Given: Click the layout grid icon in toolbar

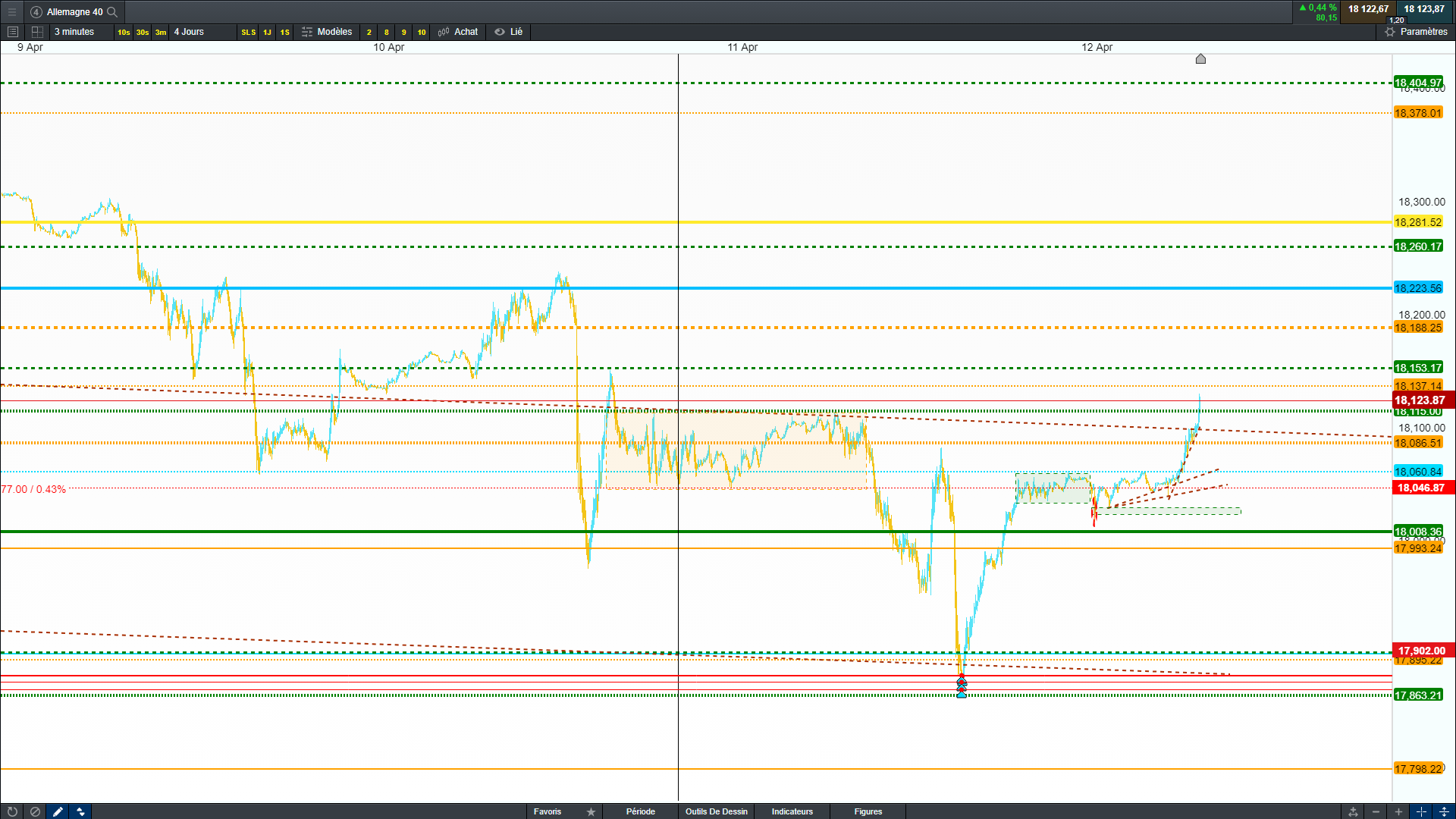Looking at the screenshot, I should click(37, 32).
